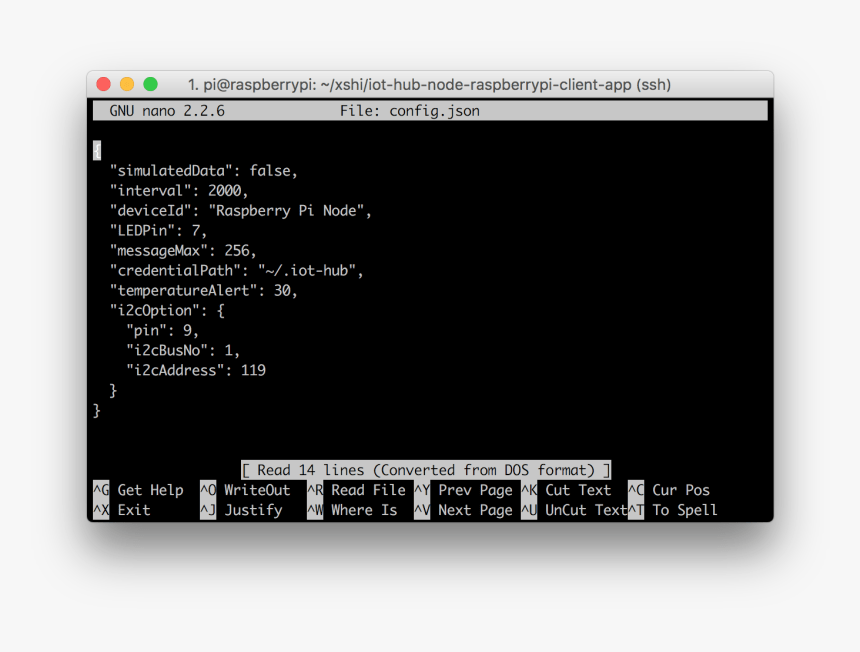Click the "interval": 2000 line
This screenshot has height=652, width=860.
point(179,191)
